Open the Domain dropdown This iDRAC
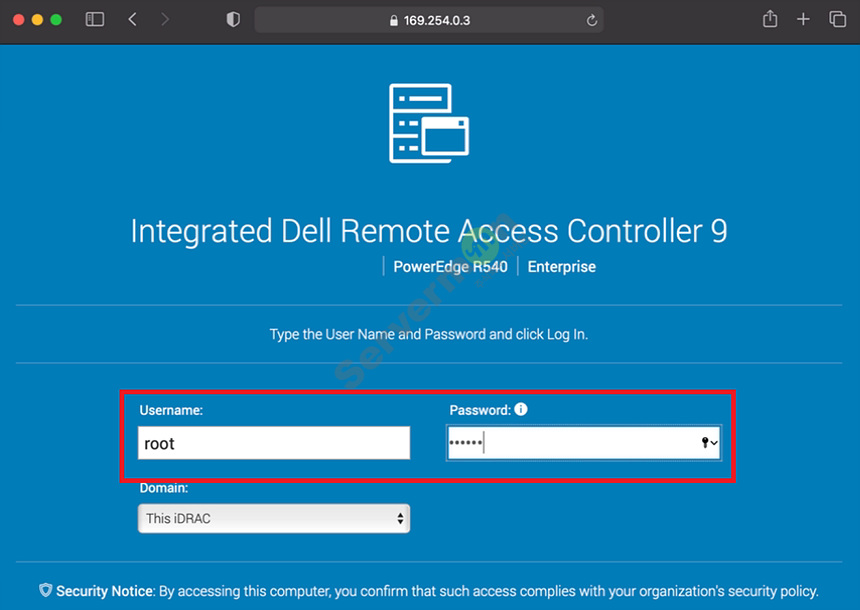Viewport: 860px width, 610px height. coord(274,518)
